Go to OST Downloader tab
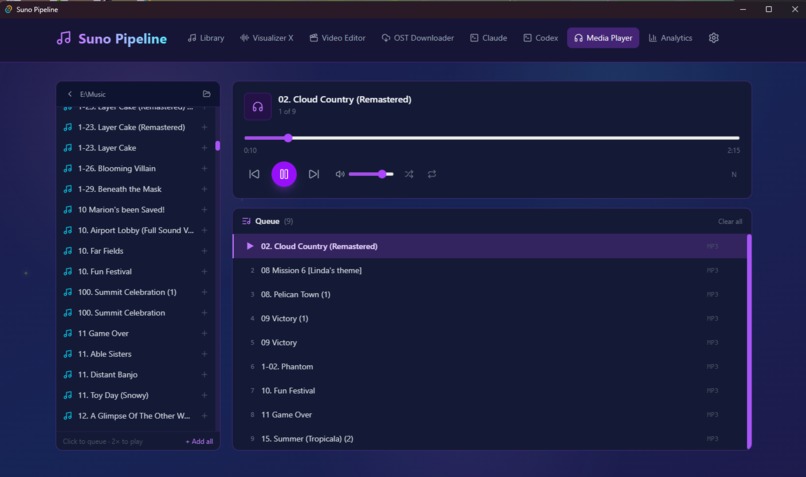This screenshot has width=806, height=477. [417, 38]
